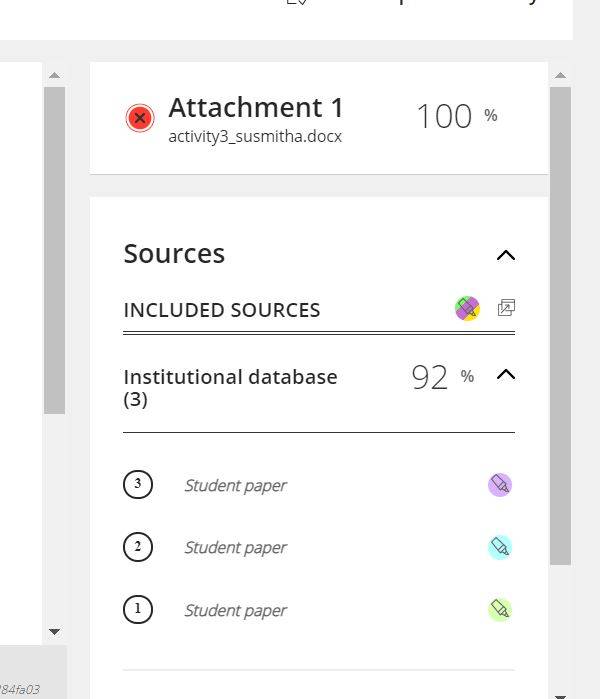Click down arrow of left pane scrollbar
The height and width of the screenshot is (699, 600).
(x=54, y=631)
